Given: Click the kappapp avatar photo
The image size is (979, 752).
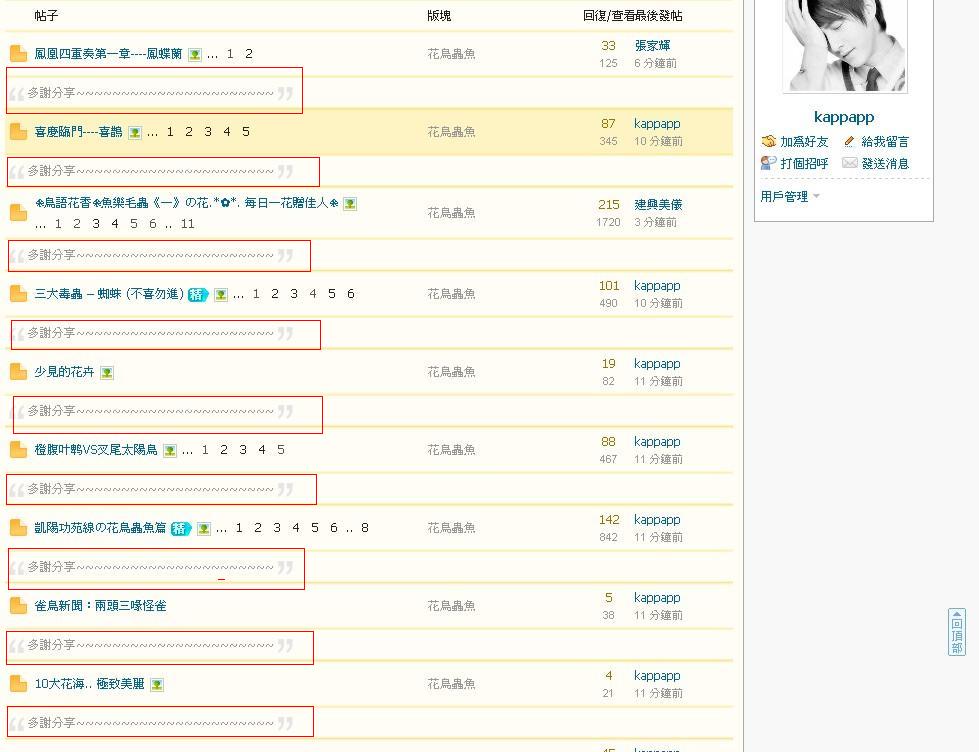Looking at the screenshot, I should click(845, 45).
